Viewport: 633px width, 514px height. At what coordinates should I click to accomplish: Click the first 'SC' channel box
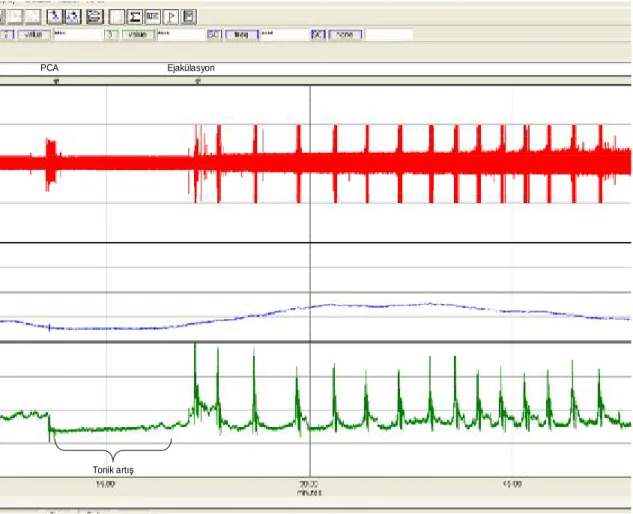click(x=214, y=35)
